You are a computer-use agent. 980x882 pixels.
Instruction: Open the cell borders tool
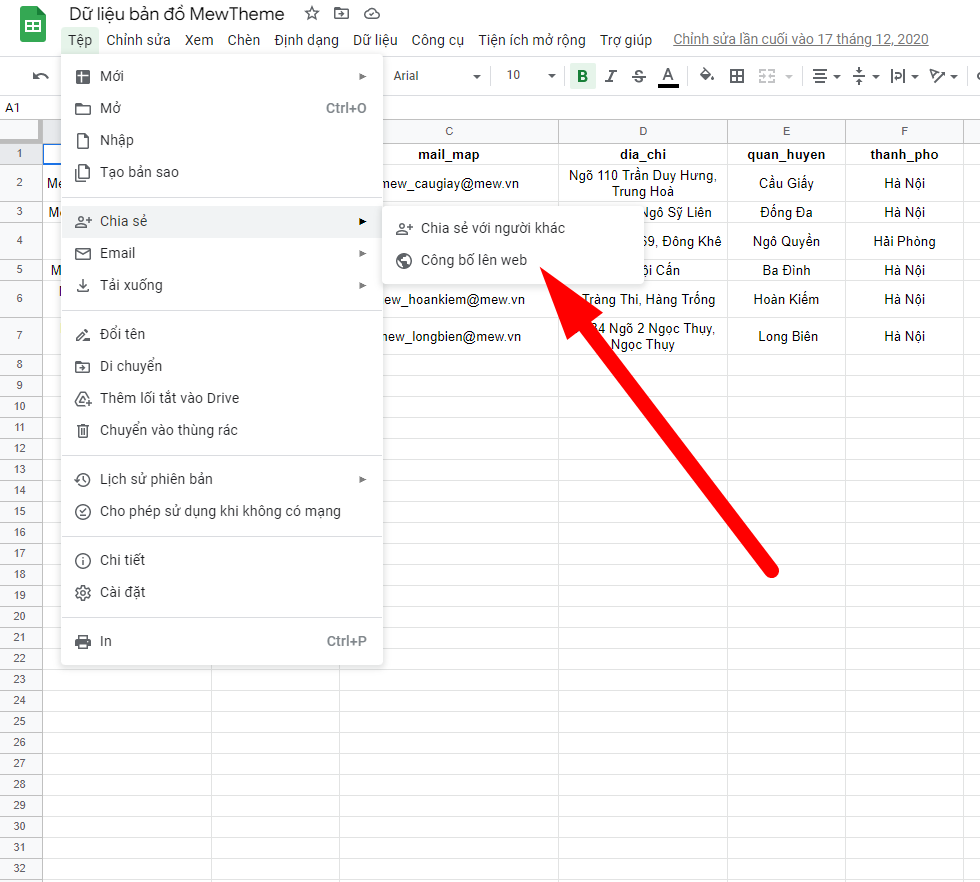point(737,76)
